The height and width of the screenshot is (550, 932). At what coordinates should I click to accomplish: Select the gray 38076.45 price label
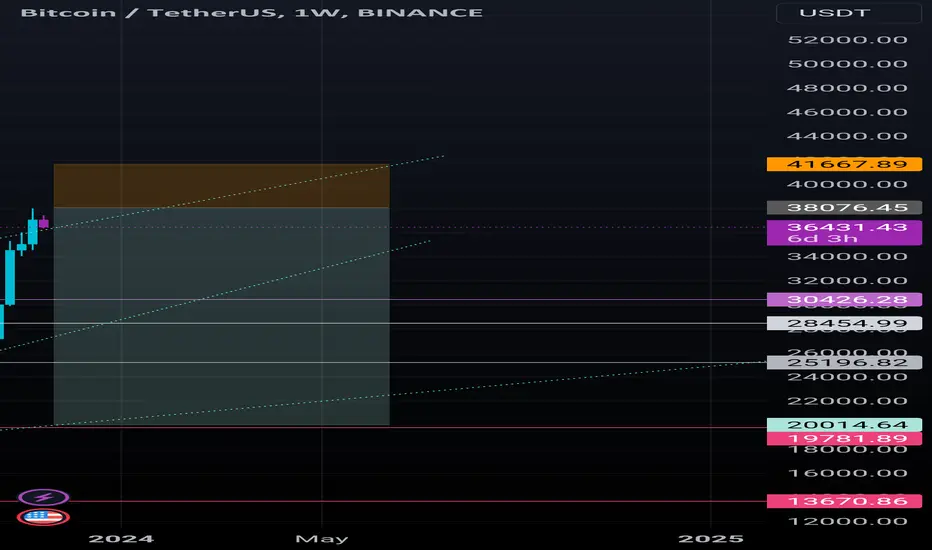[x=838, y=207]
